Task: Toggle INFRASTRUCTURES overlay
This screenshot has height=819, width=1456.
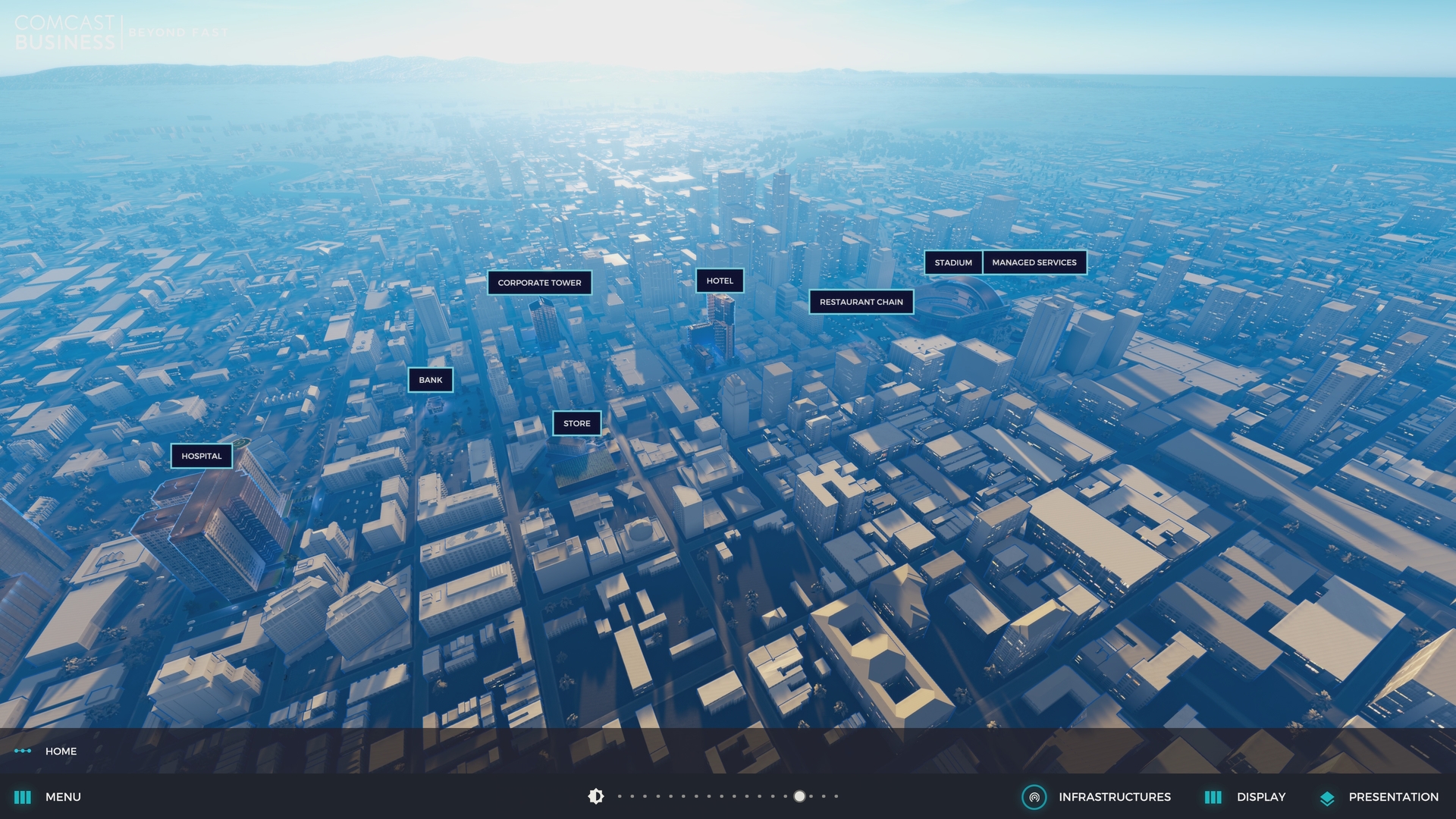Action: point(1114,797)
